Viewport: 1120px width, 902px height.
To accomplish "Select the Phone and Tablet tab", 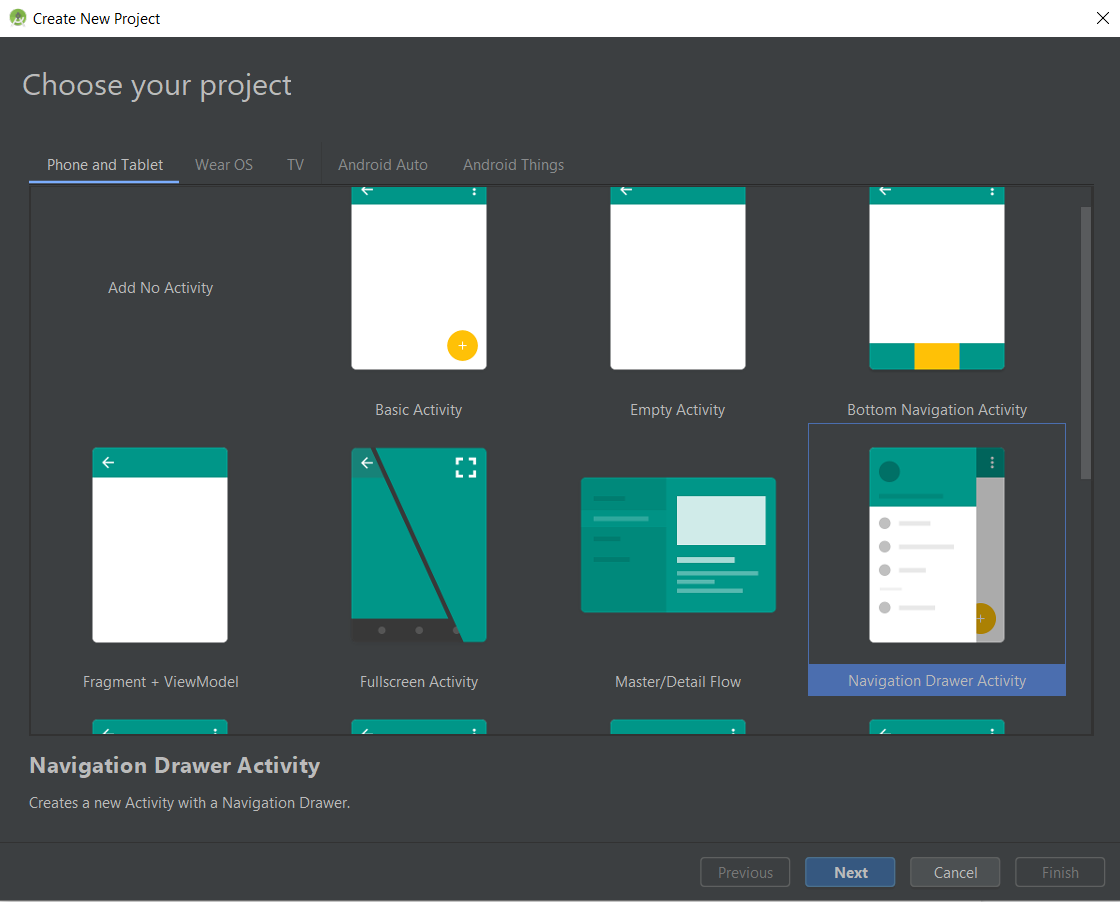I will pyautogui.click(x=103, y=164).
